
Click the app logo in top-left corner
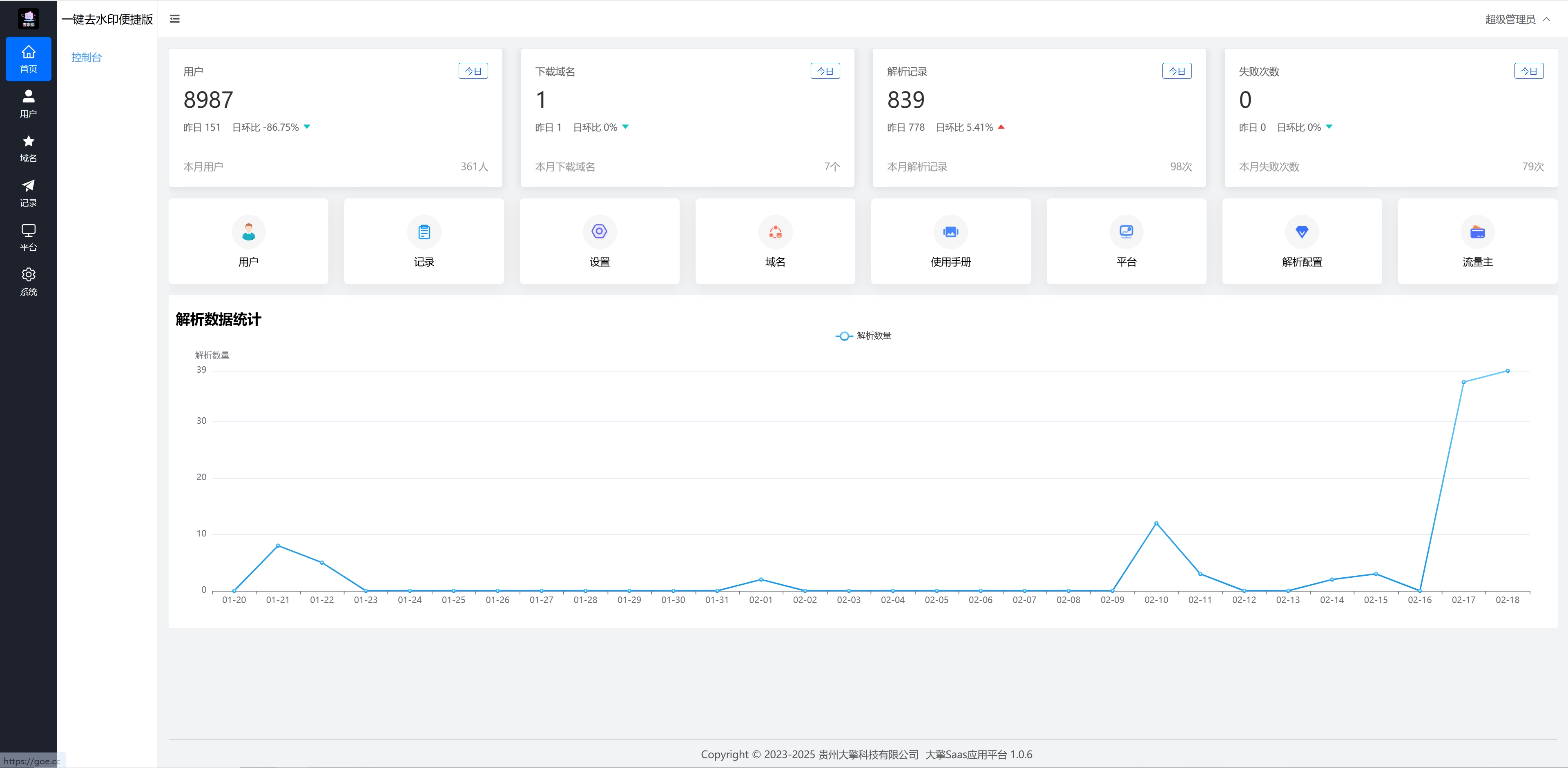(x=29, y=18)
